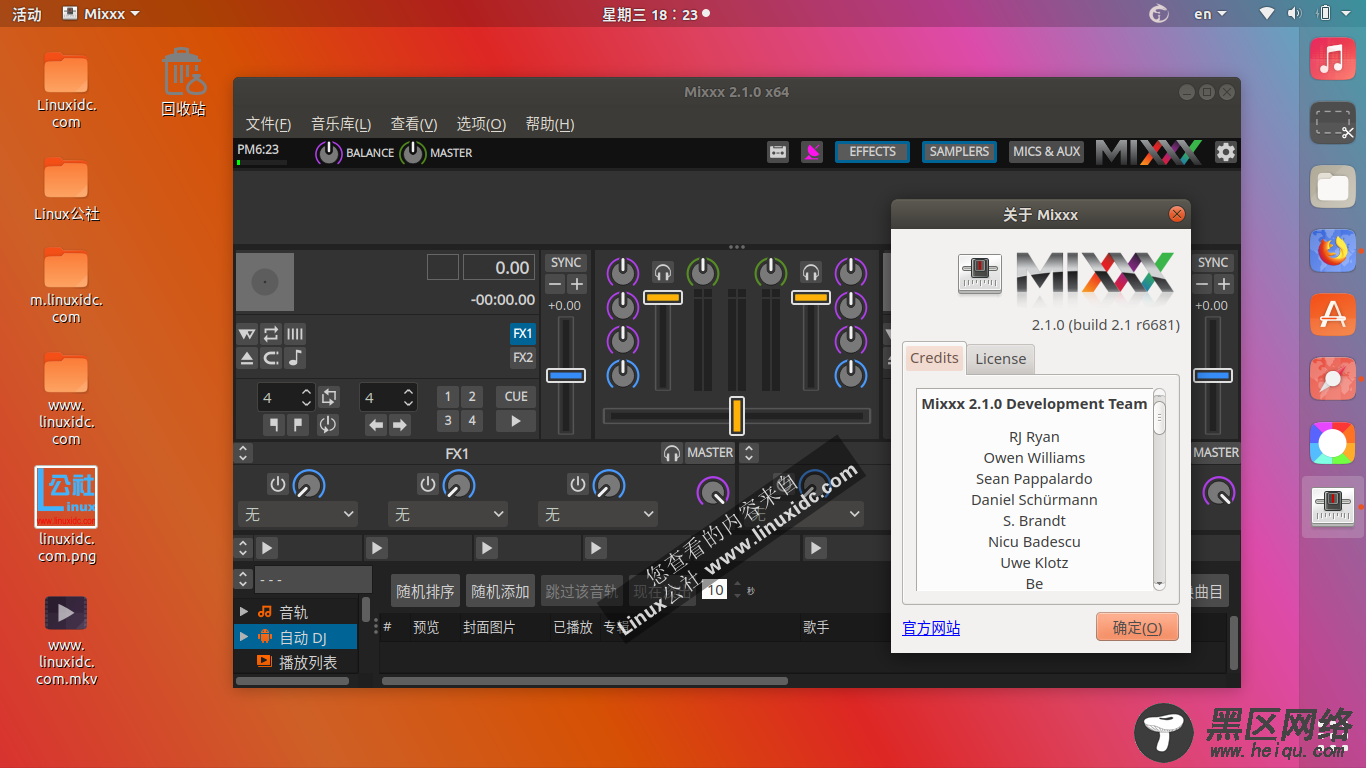1366x768 pixels.
Task: Toggle deck 1 headphone cue icon
Action: [x=662, y=272]
